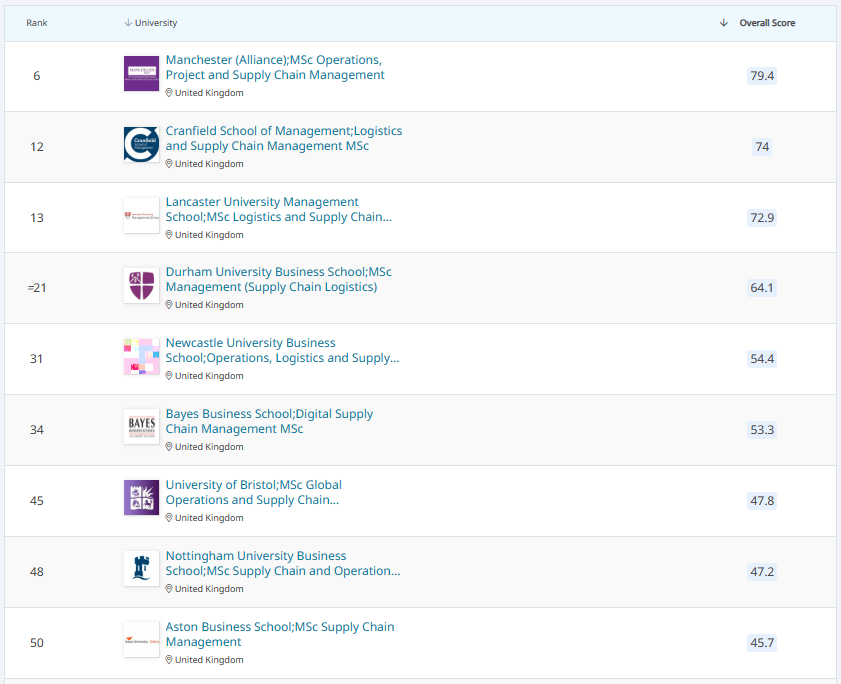Screen dimensions: 841x684
Task: Open Cranfield Logistics and Supply Chain link
Action: click(284, 138)
